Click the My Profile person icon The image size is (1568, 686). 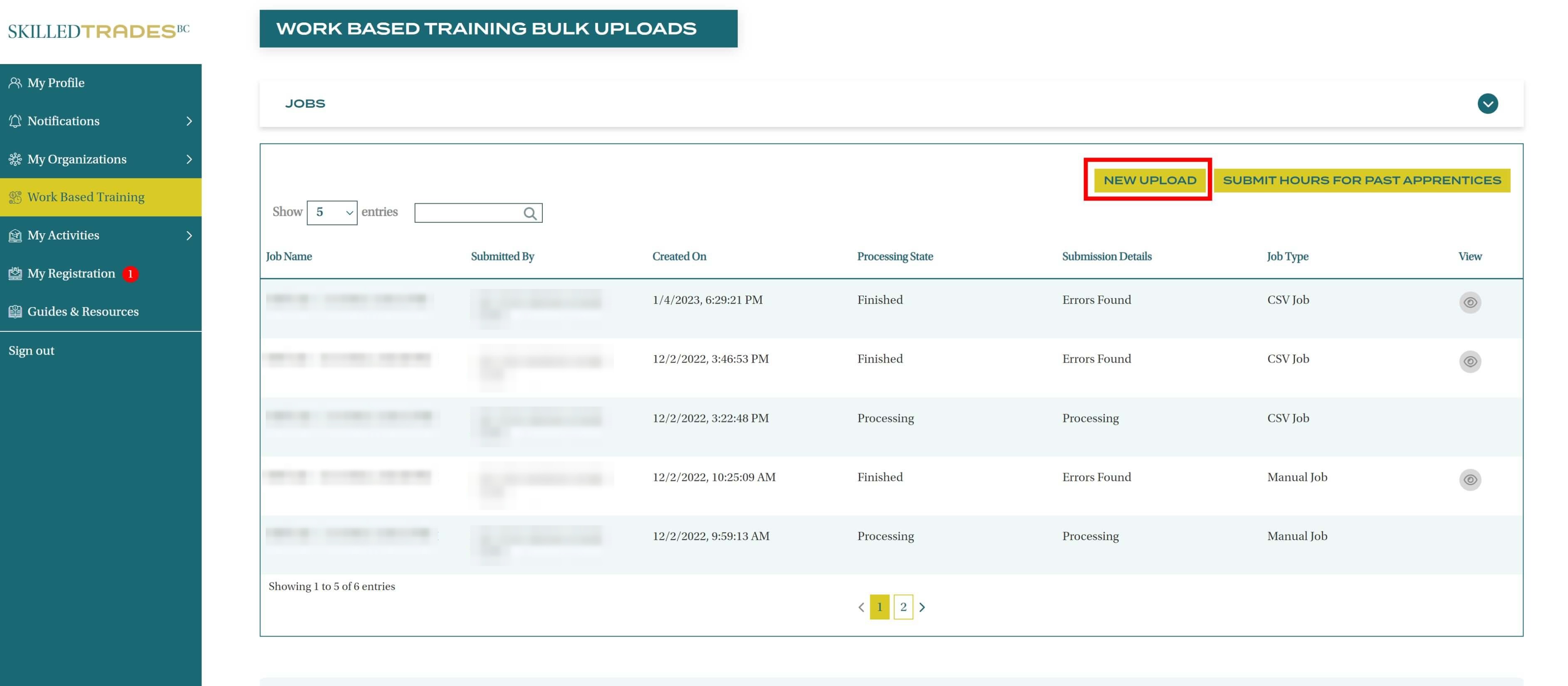15,83
